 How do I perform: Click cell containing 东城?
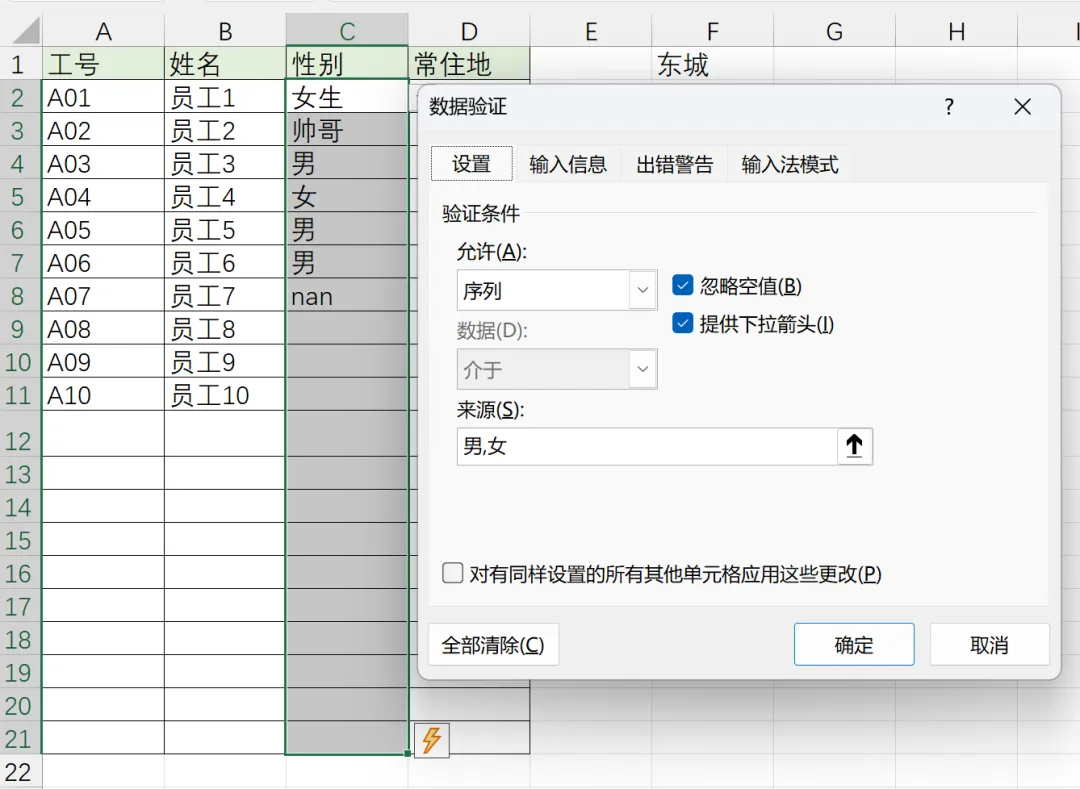click(713, 64)
